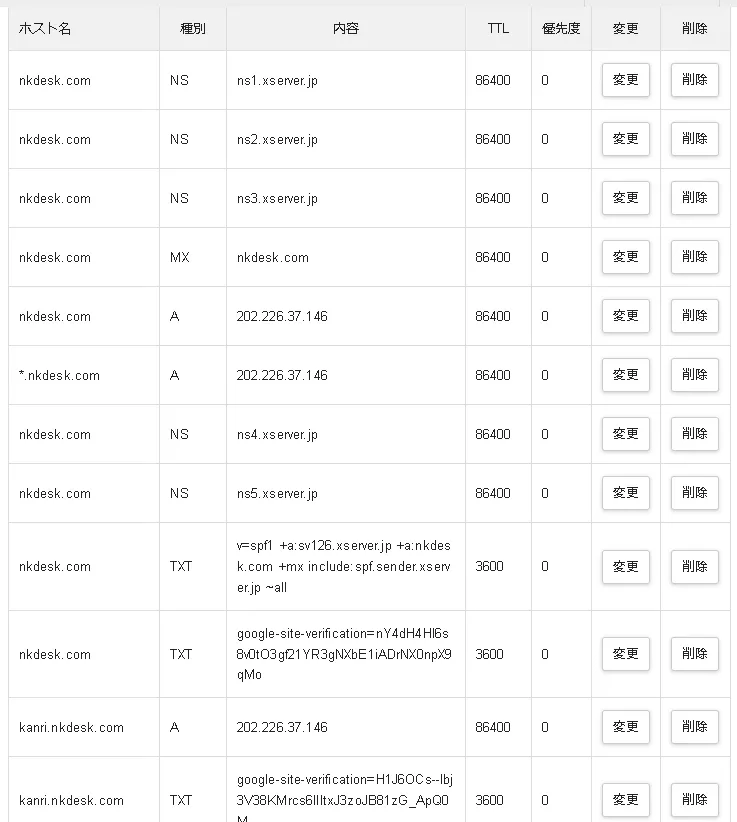The image size is (737, 822).
Task: Click the TTL column header
Action: [498, 29]
